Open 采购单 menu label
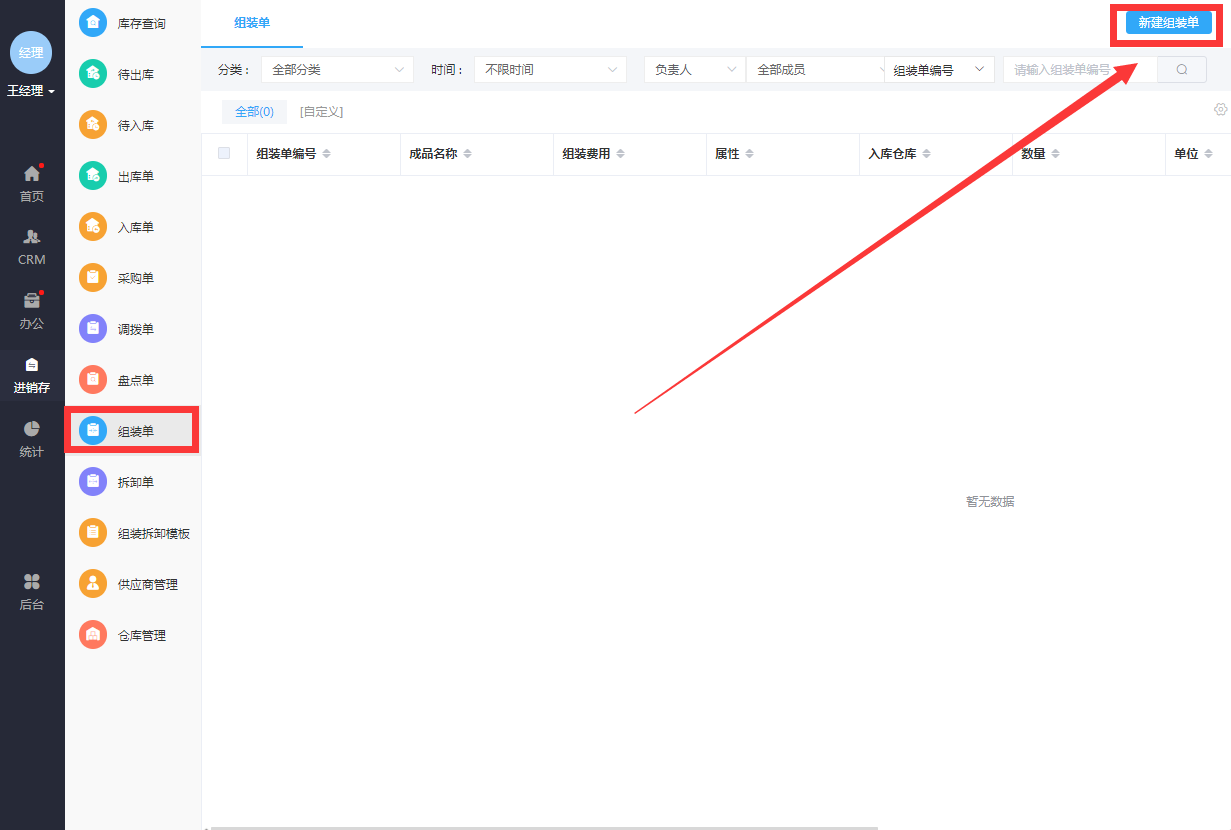 click(x=136, y=278)
